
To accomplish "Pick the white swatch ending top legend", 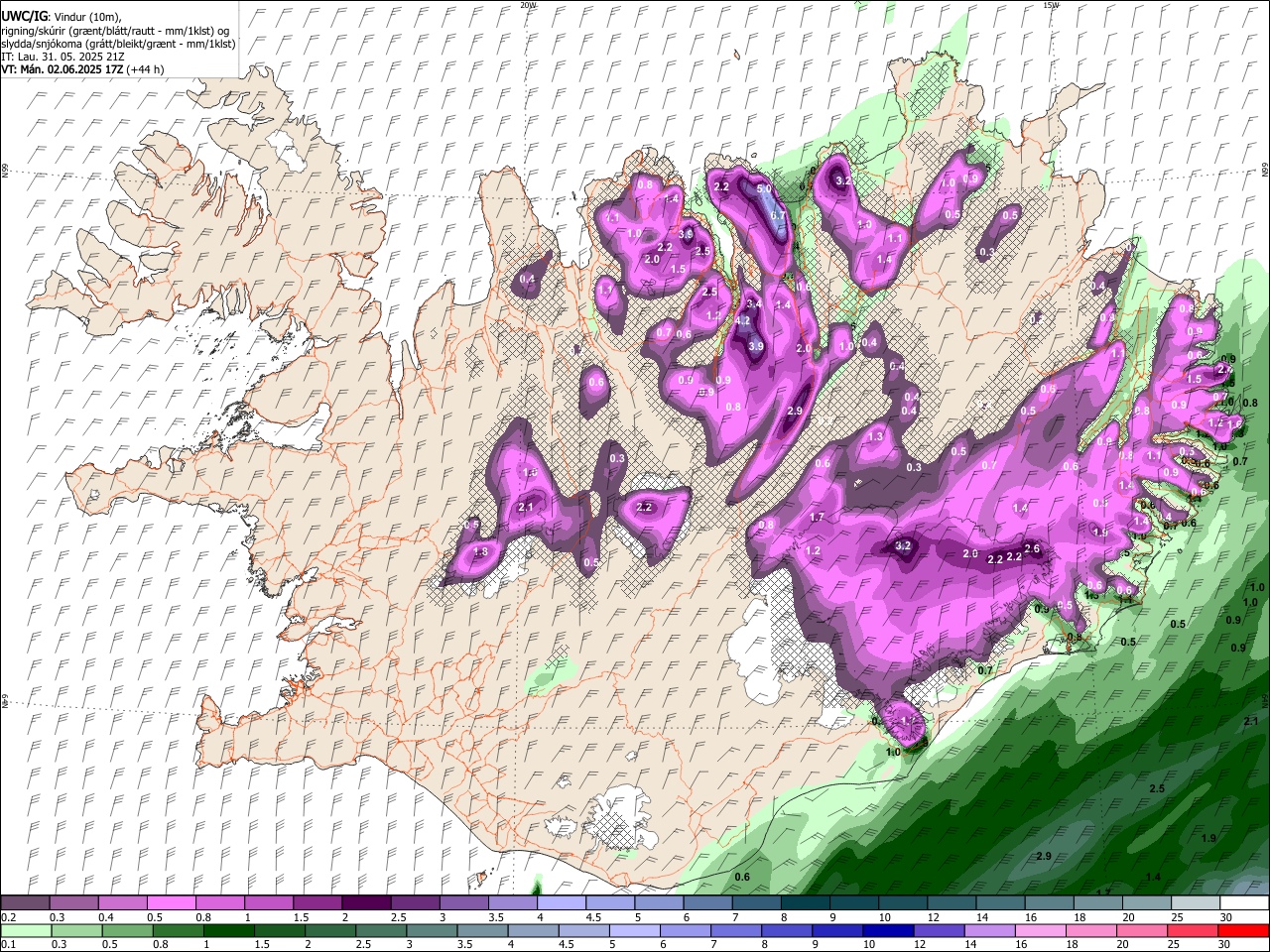I will [1242, 903].
